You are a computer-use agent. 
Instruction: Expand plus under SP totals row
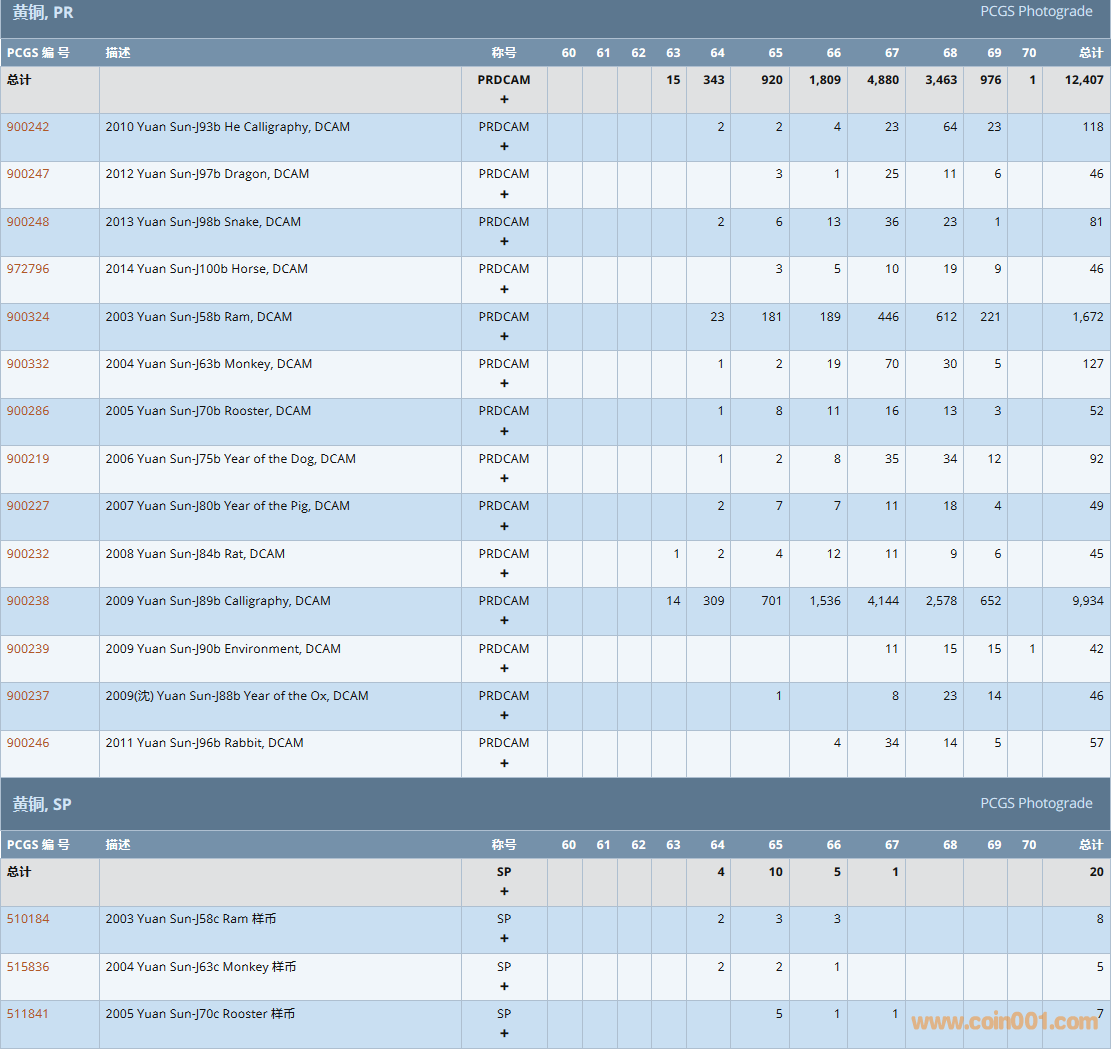point(504,891)
